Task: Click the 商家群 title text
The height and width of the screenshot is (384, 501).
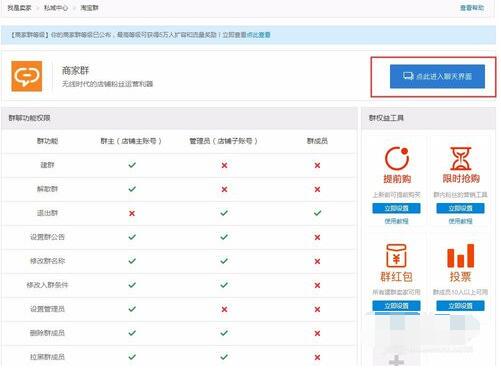Action: point(75,70)
